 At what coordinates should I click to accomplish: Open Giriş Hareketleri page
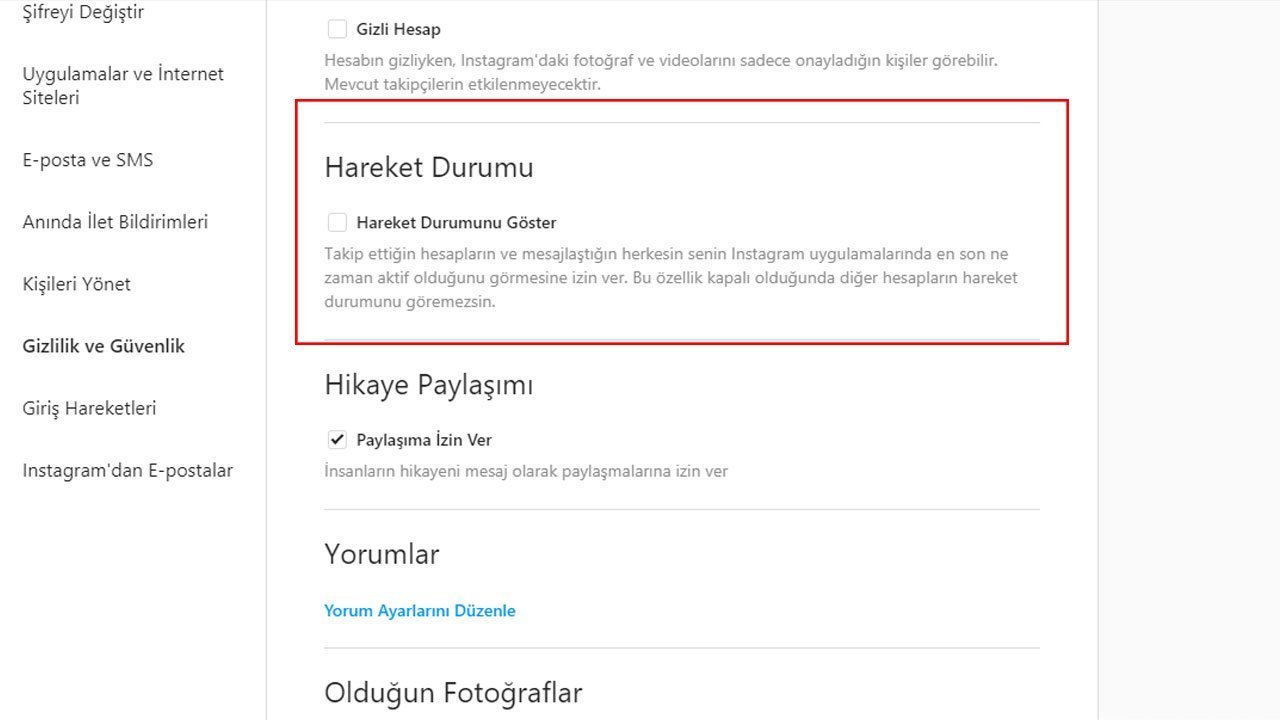(x=89, y=408)
